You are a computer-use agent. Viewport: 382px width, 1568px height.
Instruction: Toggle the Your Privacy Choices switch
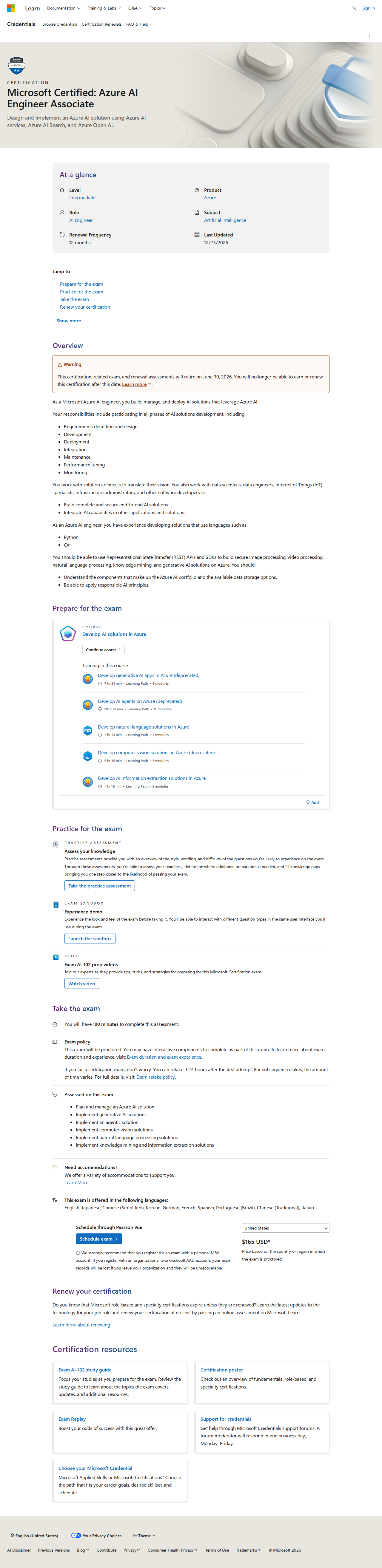tap(76, 1535)
